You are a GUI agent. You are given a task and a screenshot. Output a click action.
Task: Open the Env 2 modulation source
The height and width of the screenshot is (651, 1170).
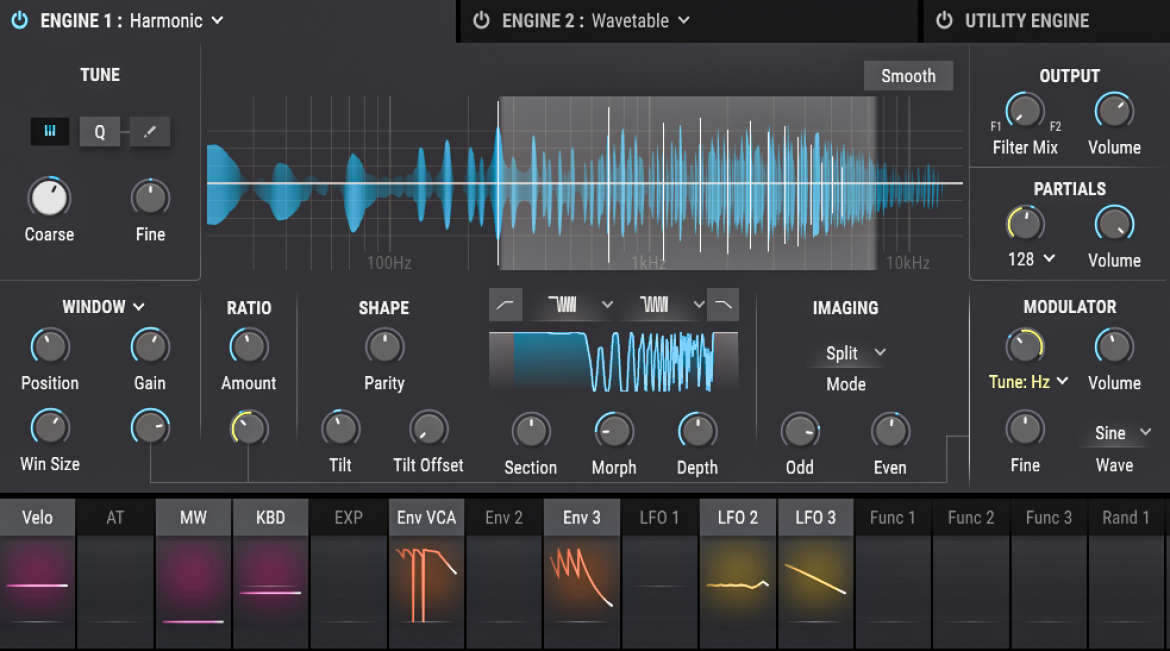click(x=504, y=517)
